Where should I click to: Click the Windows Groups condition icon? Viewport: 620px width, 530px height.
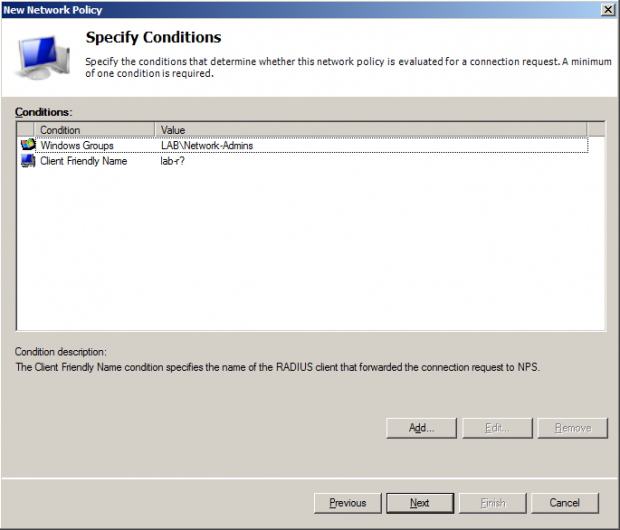pyautogui.click(x=27, y=145)
